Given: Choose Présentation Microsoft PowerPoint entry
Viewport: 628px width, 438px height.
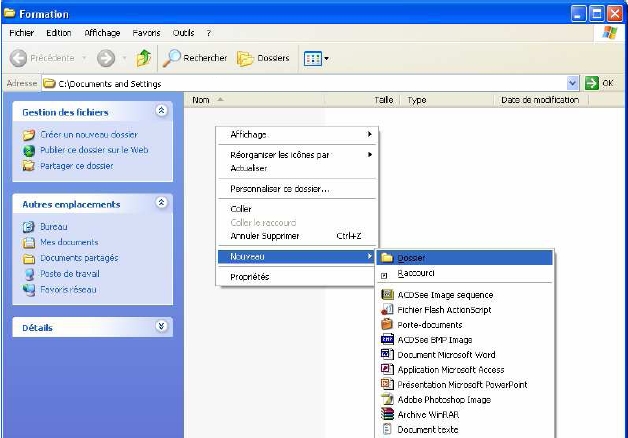Looking at the screenshot, I should point(465,385).
